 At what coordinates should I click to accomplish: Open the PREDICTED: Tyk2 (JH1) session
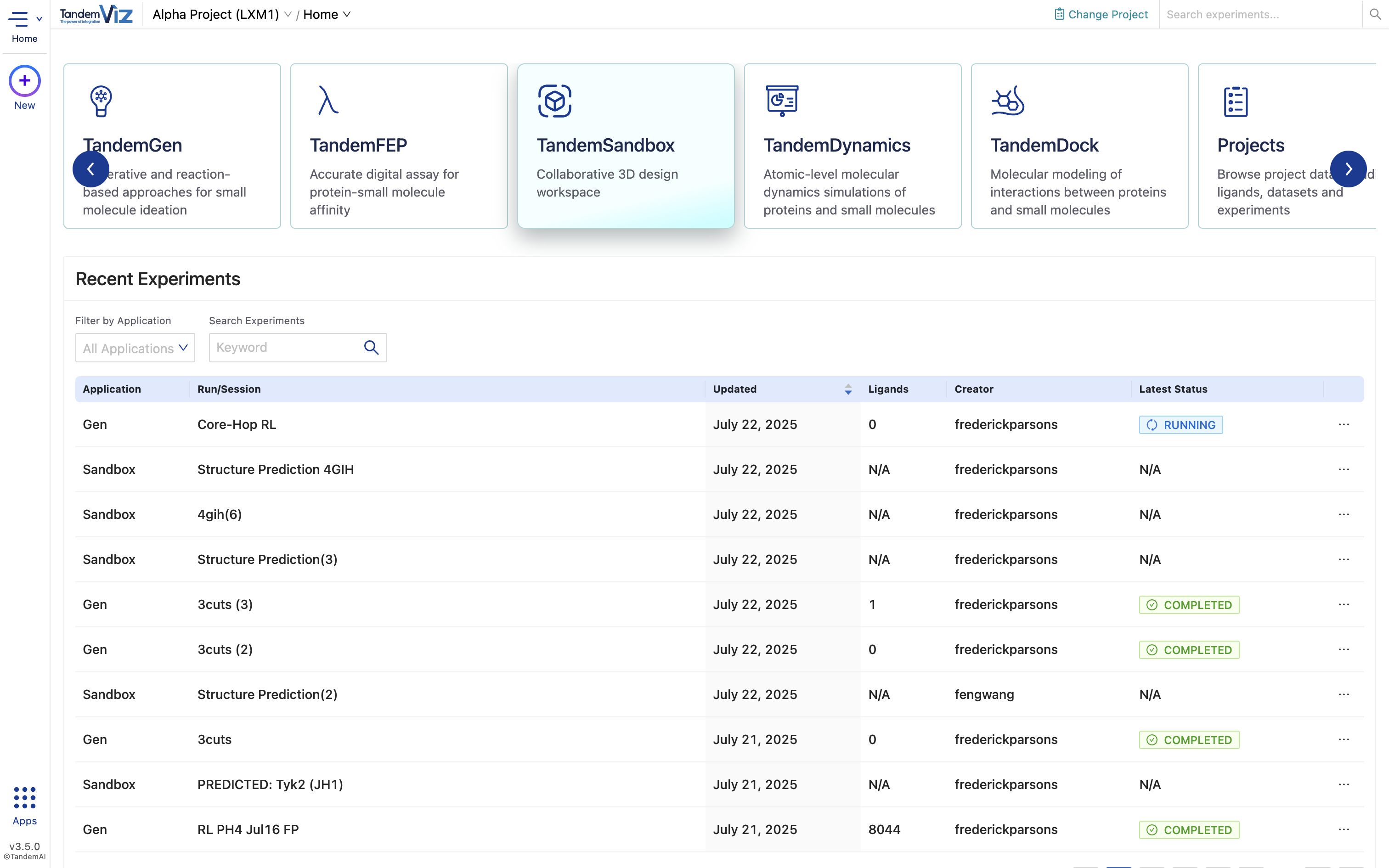[x=270, y=784]
